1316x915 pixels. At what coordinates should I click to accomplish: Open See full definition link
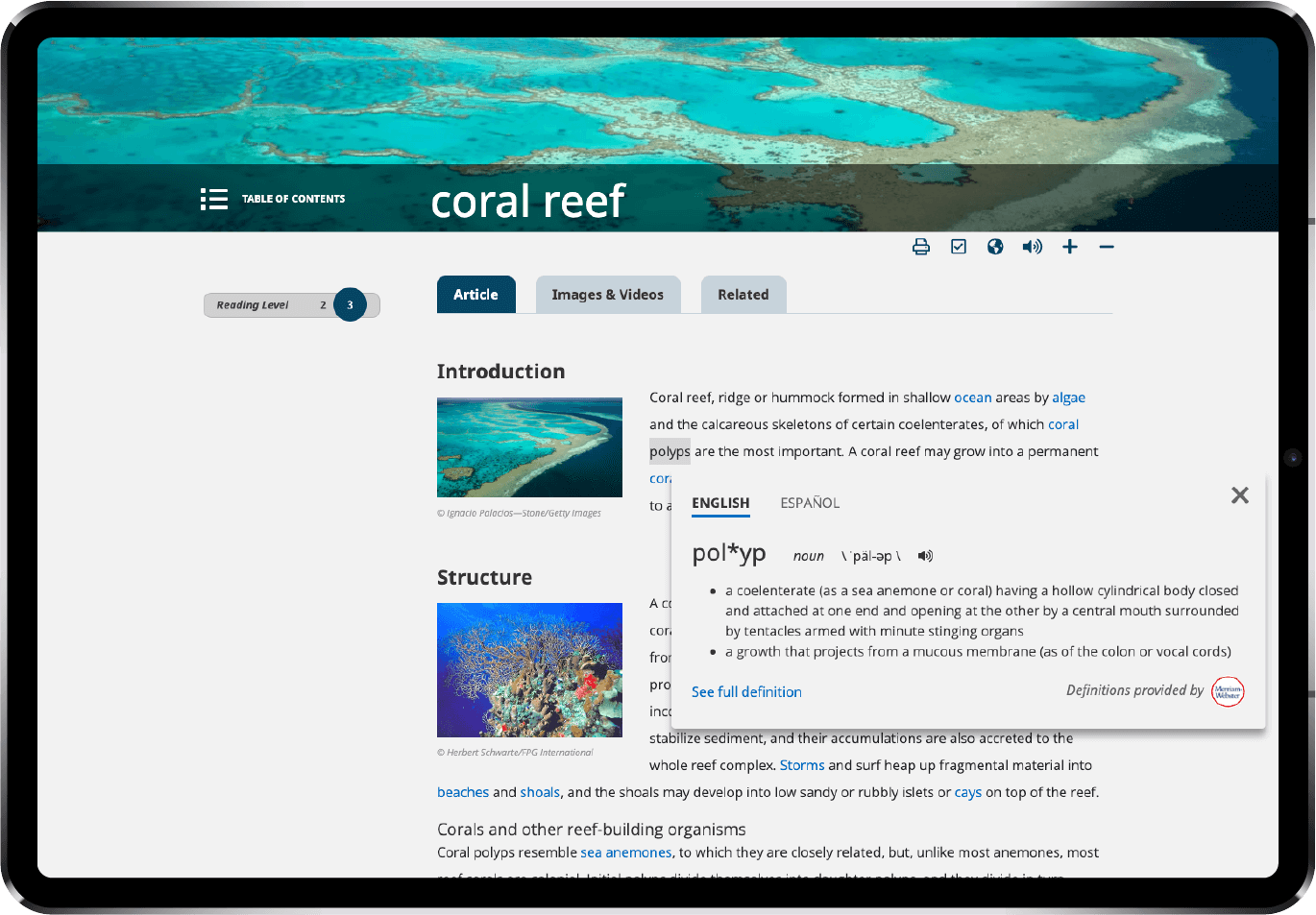[746, 692]
